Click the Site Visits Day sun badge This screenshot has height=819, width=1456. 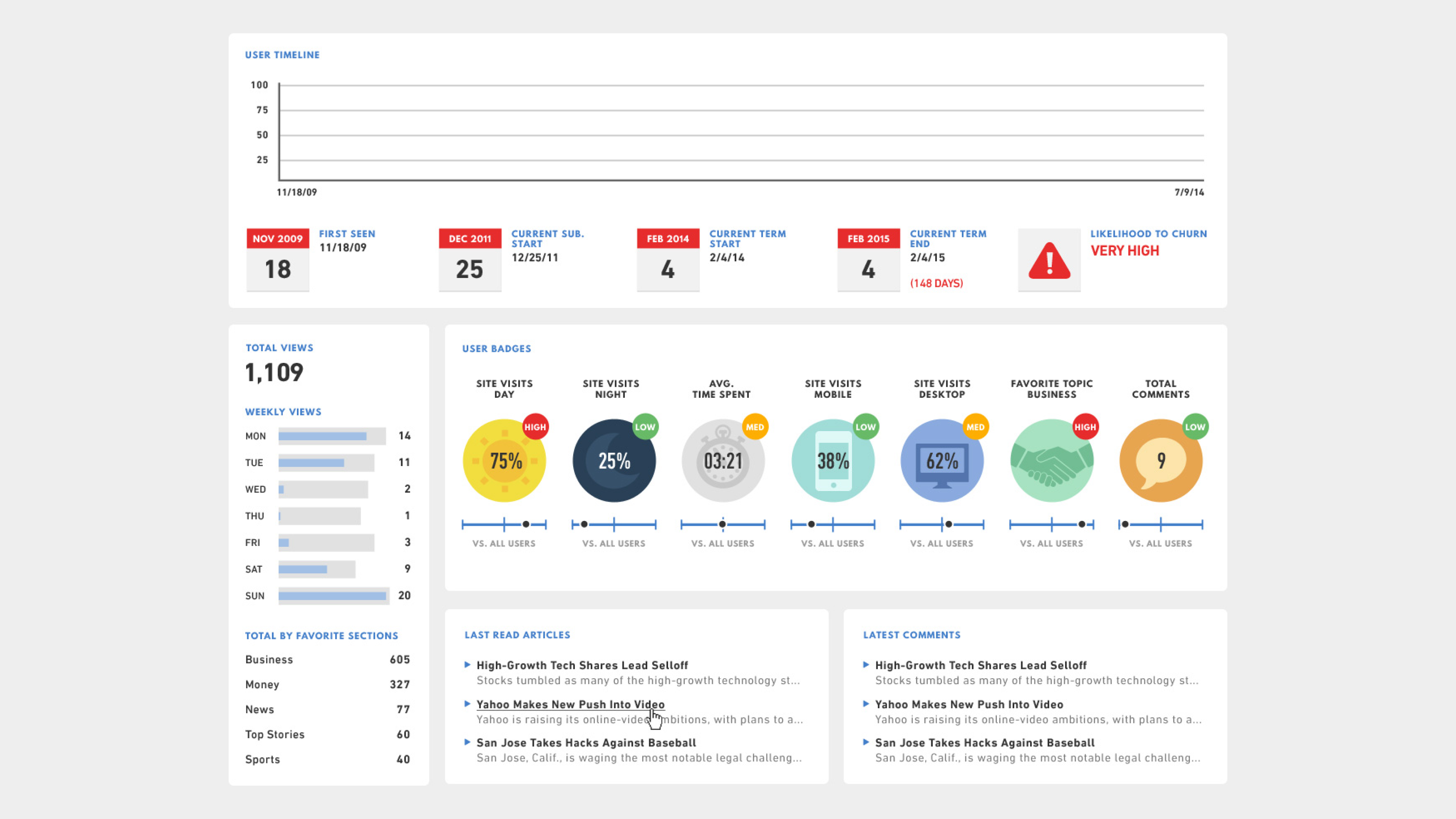click(504, 461)
